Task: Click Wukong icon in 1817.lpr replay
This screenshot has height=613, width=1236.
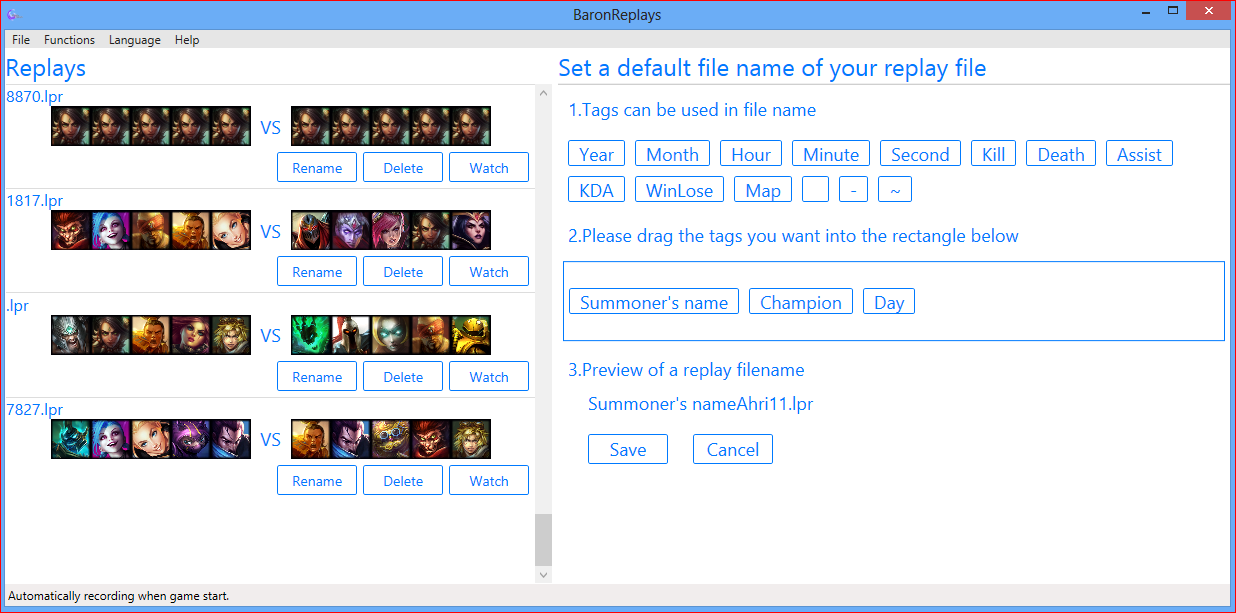Action: point(71,231)
